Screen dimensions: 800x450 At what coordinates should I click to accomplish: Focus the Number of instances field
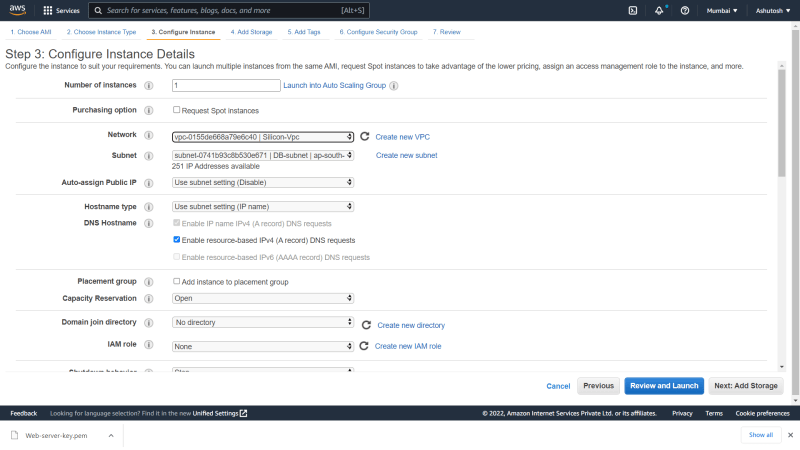[x=226, y=85]
